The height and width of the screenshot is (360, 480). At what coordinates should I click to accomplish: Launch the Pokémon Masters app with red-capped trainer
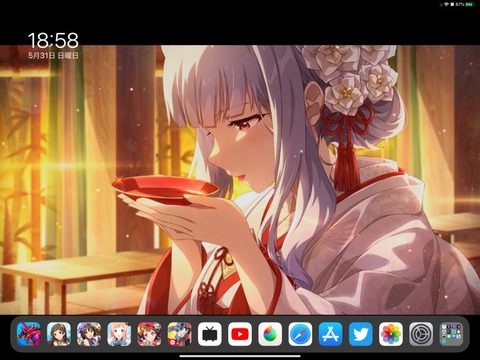[180, 334]
